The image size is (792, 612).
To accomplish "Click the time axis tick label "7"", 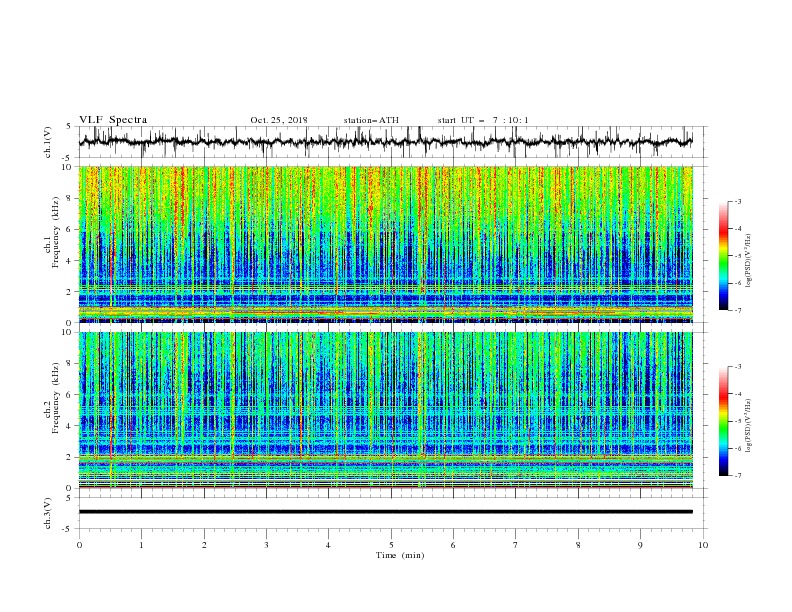I will [516, 545].
